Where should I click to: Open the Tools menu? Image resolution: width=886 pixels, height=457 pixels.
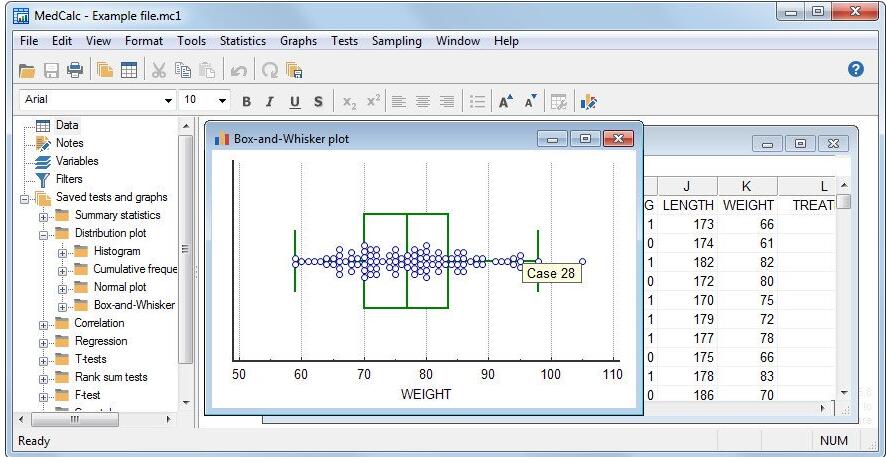[191, 41]
